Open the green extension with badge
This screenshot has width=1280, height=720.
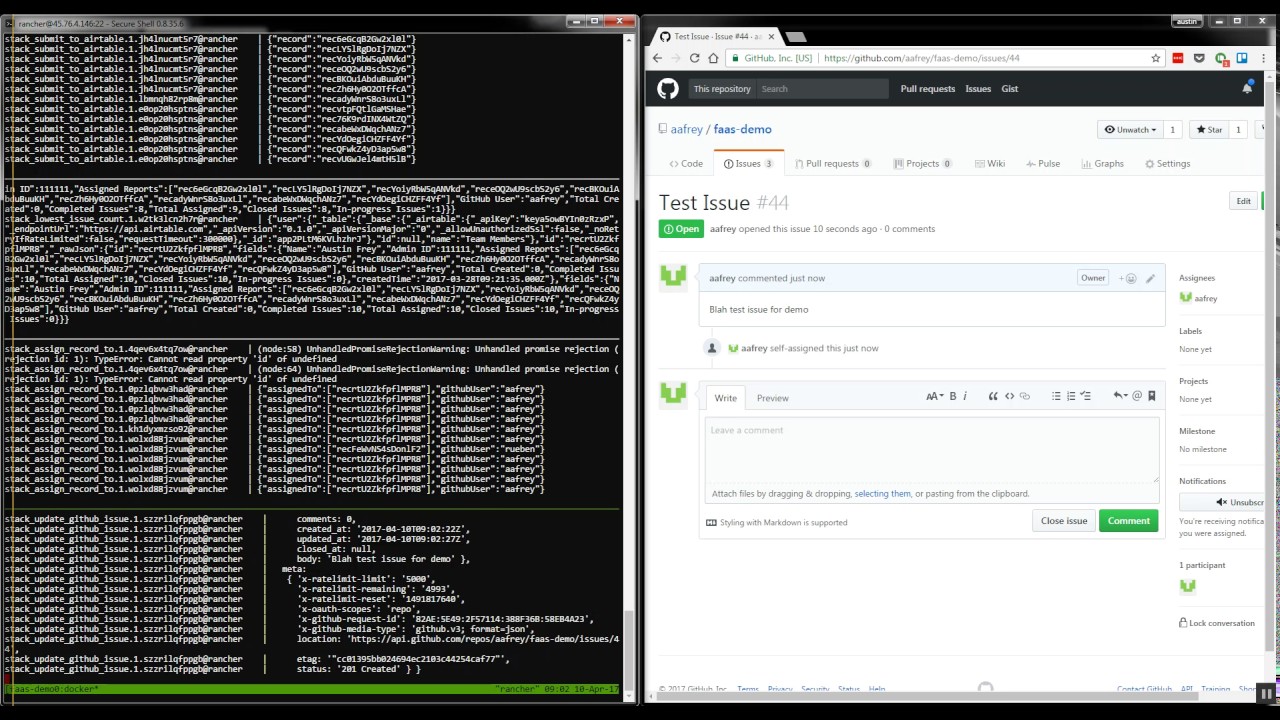pos(1221,59)
